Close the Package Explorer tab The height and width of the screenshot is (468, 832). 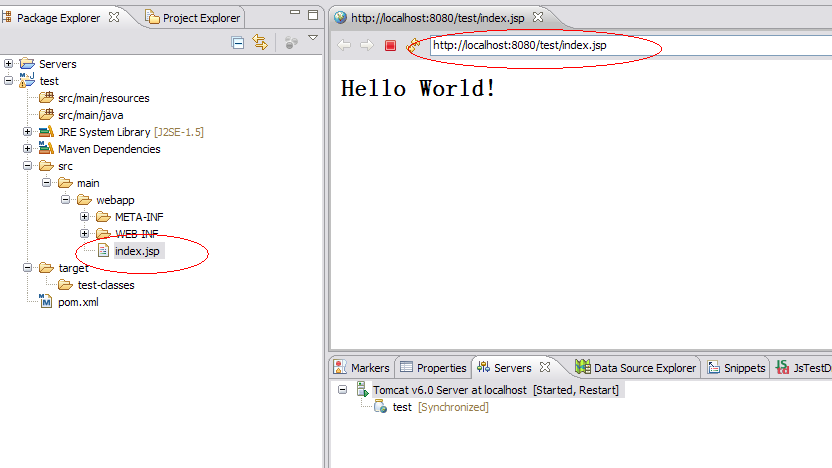point(114,17)
